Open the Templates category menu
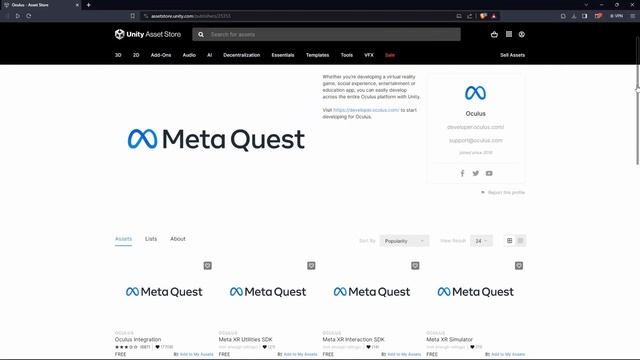The width and height of the screenshot is (640, 360). (x=318, y=55)
